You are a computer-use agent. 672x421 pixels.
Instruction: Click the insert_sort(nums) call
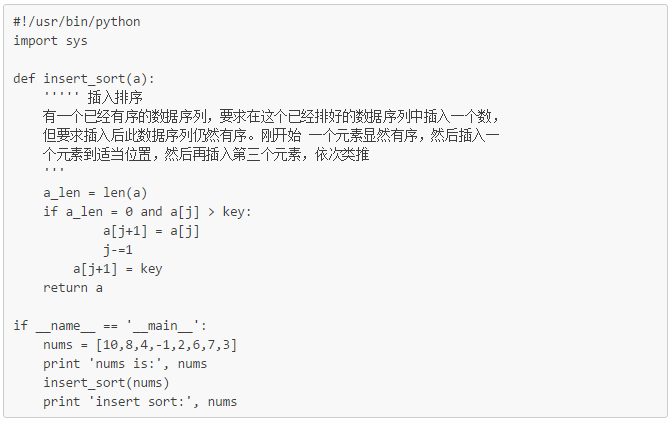pos(106,383)
